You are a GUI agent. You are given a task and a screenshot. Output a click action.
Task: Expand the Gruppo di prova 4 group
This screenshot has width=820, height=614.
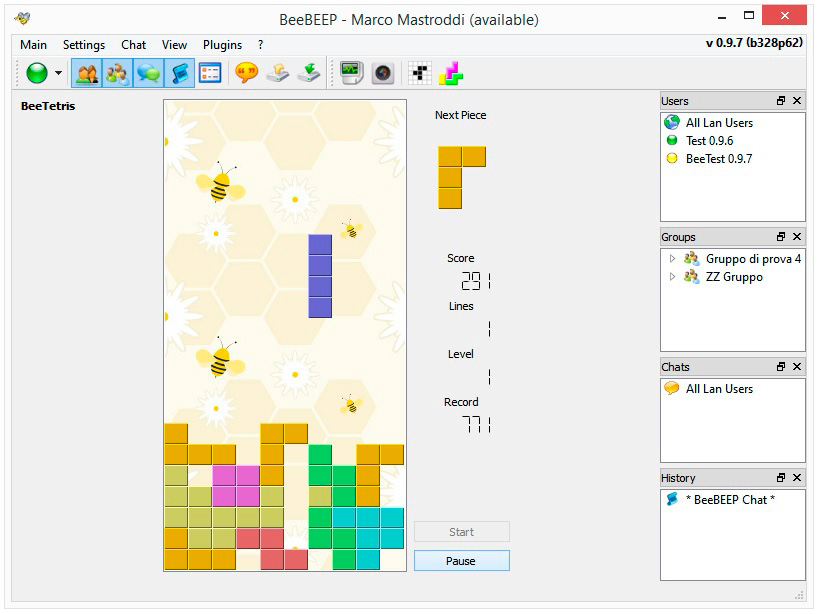point(673,258)
